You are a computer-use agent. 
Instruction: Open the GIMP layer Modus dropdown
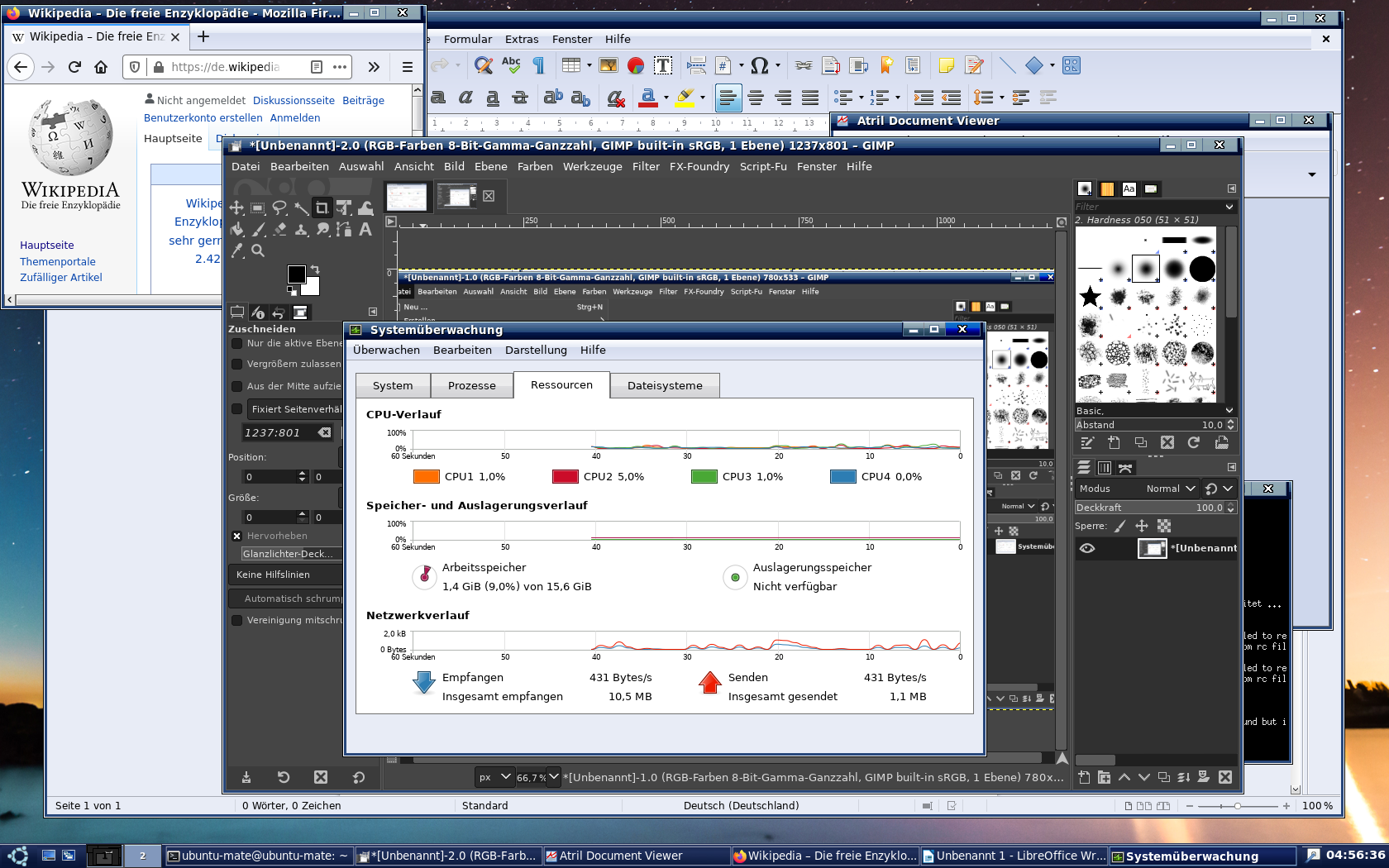point(1170,489)
